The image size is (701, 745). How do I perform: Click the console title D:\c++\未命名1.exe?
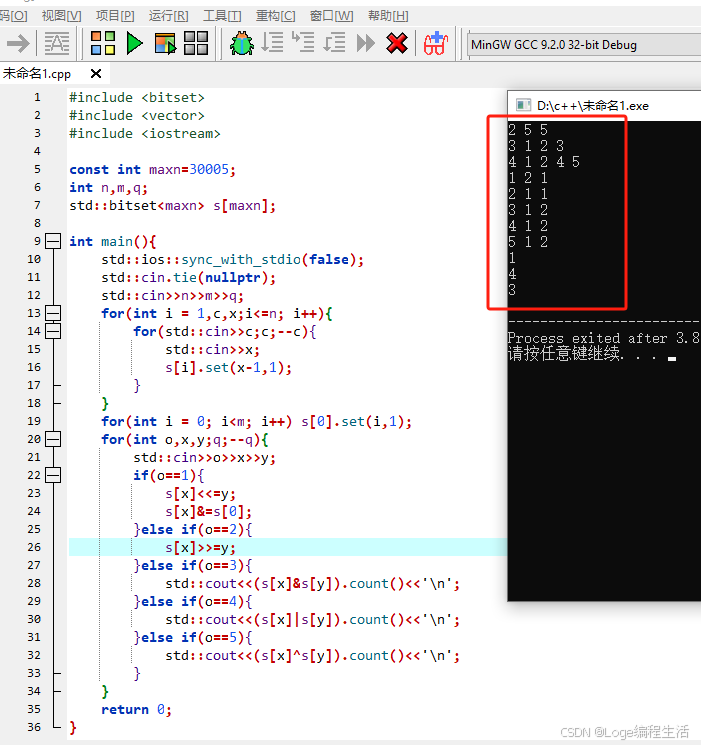(x=593, y=105)
